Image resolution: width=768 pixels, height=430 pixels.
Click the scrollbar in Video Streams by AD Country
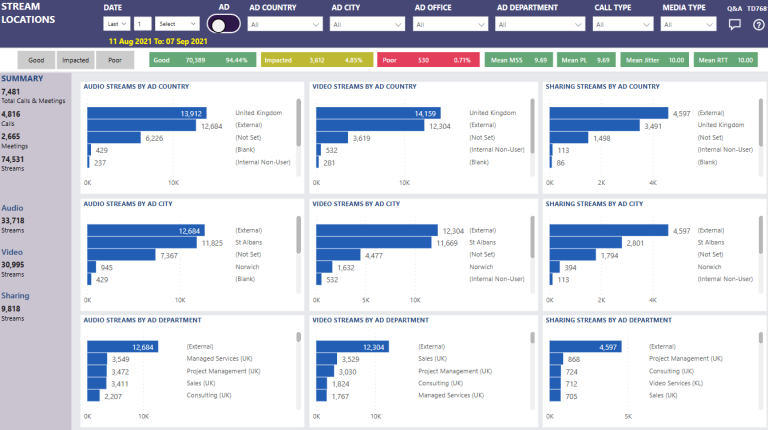pyautogui.click(x=532, y=126)
